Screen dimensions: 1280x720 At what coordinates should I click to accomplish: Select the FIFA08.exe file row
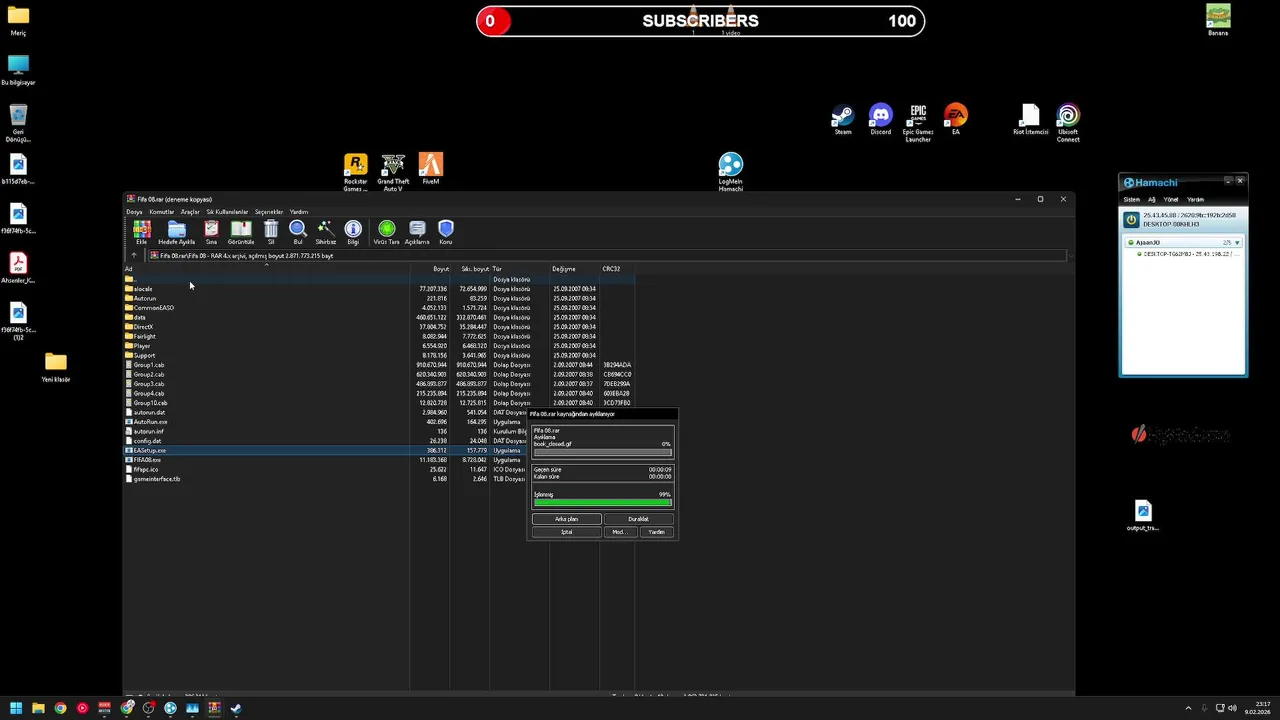[325, 460]
